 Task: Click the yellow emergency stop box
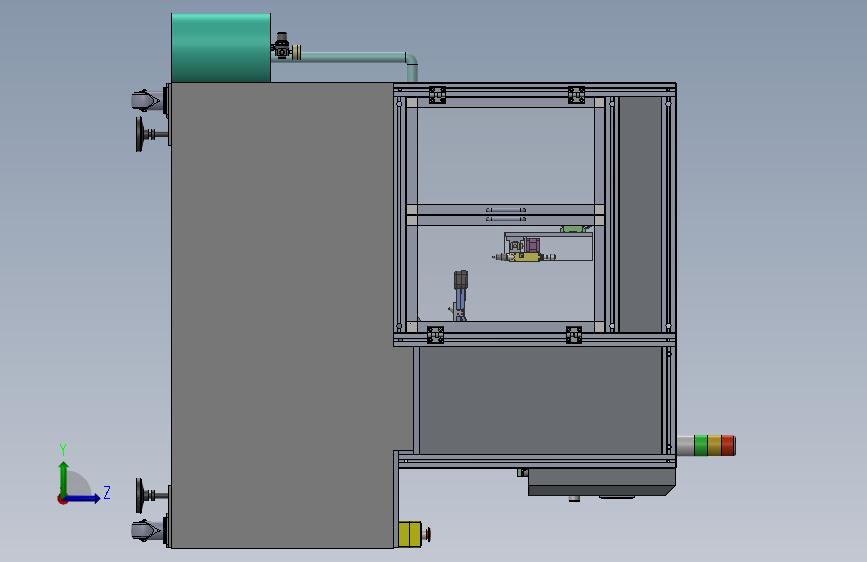coord(410,534)
